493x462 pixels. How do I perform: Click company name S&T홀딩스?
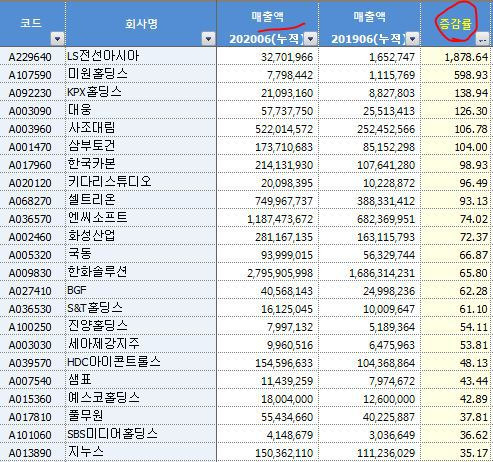[95, 307]
